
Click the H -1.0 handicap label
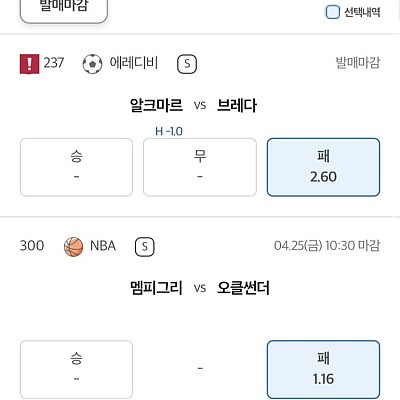[169, 131]
